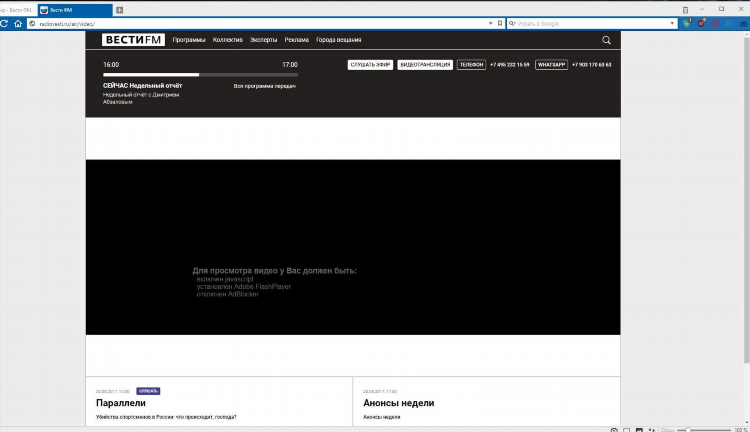This screenshot has width=750, height=432.
Task: Click the purple Слушать badge near Параллели
Action: (148, 391)
